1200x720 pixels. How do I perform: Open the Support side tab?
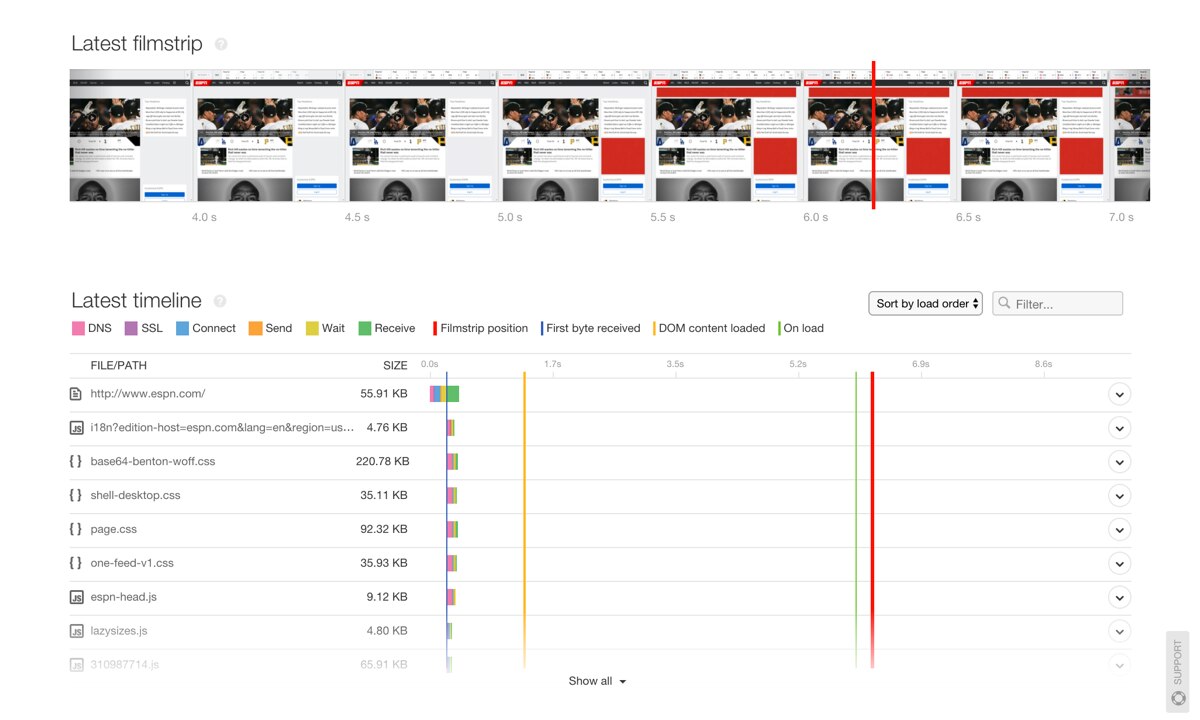point(1177,670)
